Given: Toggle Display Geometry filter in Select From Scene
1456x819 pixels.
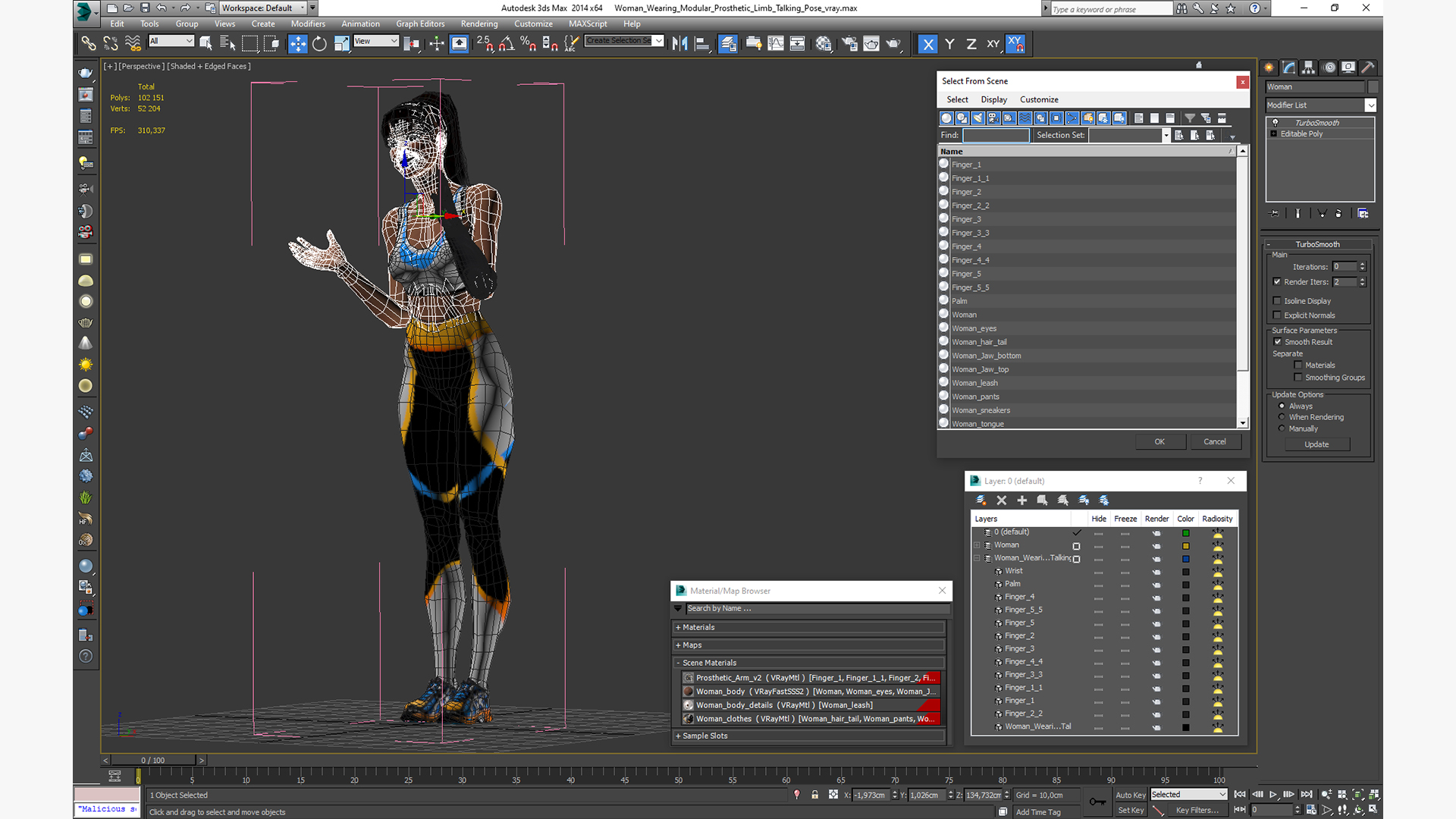Looking at the screenshot, I should click(946, 118).
